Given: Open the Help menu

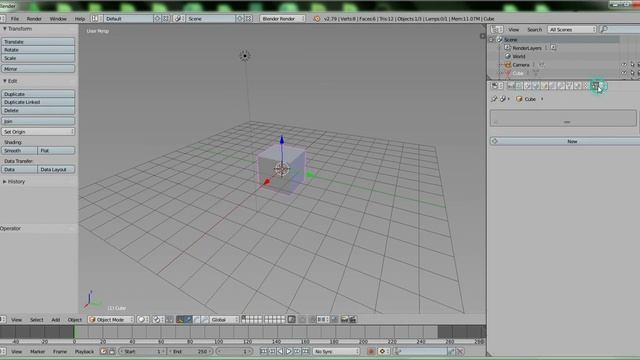Looking at the screenshot, I should click(x=80, y=19).
